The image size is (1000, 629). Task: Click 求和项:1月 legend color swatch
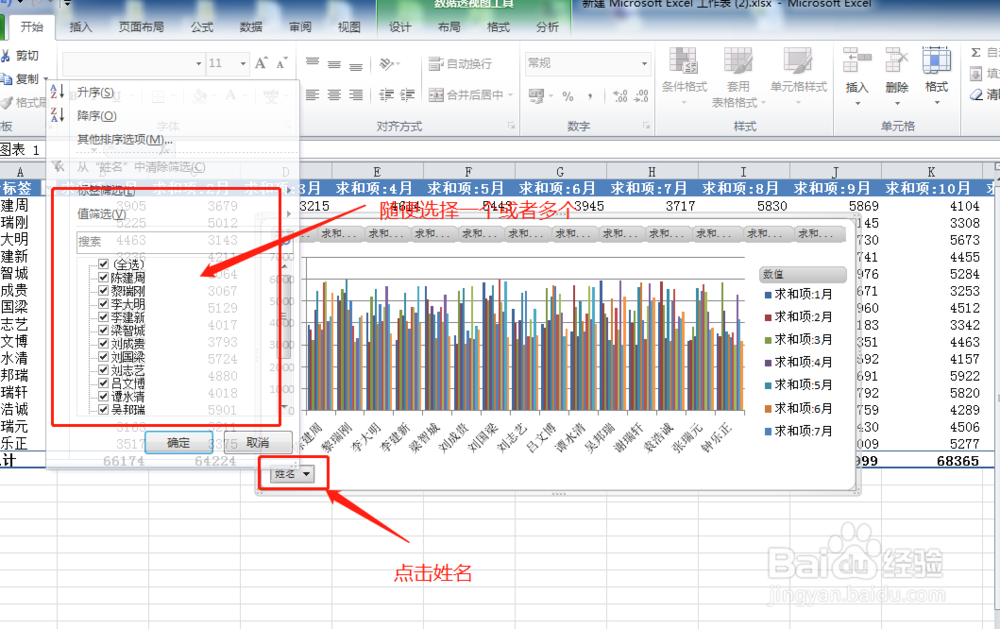768,295
